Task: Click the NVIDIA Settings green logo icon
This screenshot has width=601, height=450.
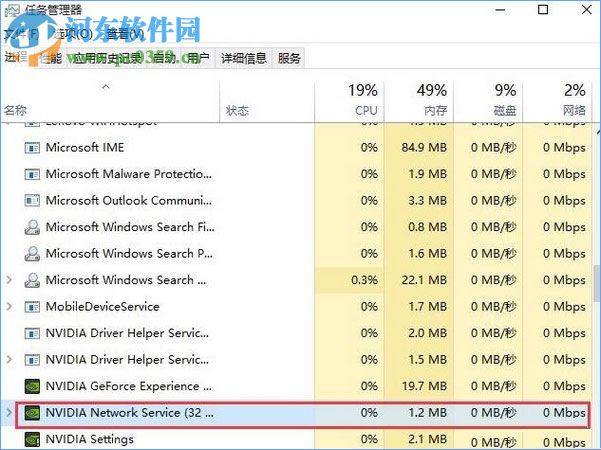Action: click(x=32, y=439)
